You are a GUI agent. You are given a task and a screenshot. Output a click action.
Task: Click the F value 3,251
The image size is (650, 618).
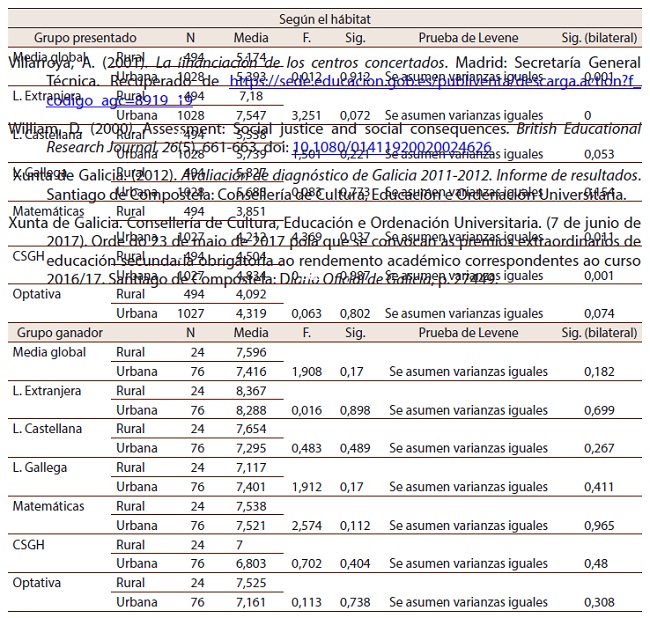pyautogui.click(x=306, y=115)
